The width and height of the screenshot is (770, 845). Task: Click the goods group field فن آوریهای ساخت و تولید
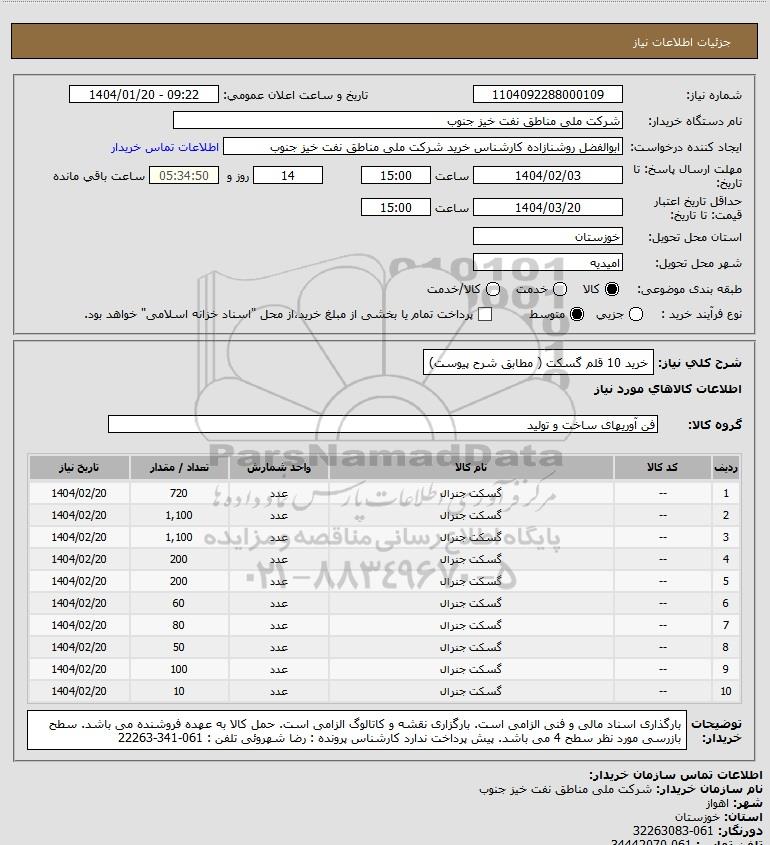click(x=383, y=425)
